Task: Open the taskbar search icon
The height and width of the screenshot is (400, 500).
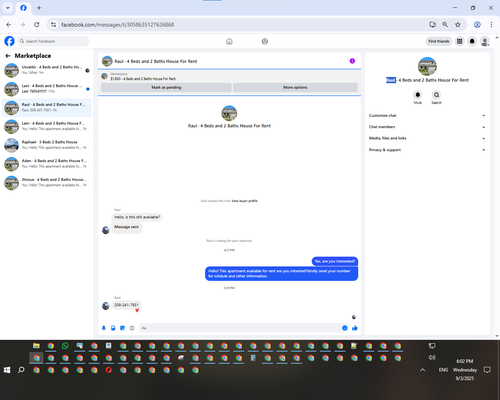Action: click(21, 370)
